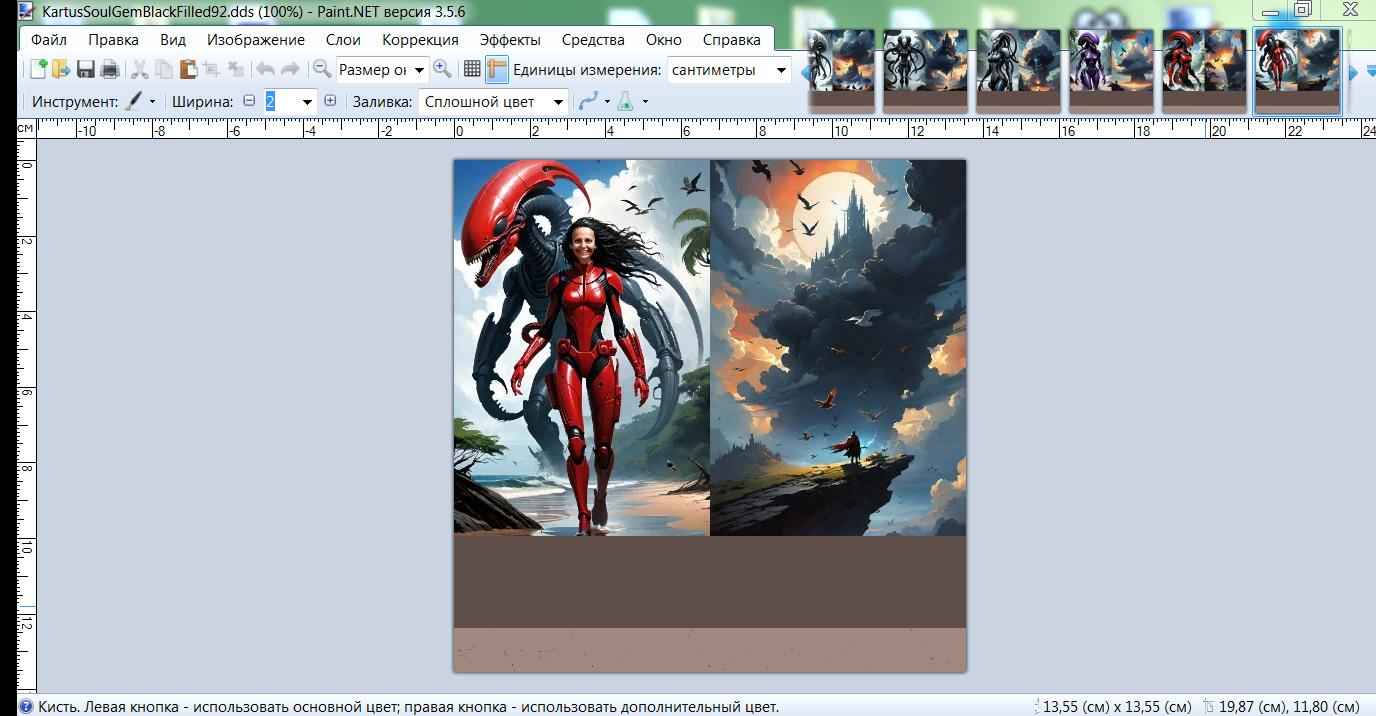1376x716 pixels.
Task: Click the Paste clipboard icon
Action: (188, 69)
